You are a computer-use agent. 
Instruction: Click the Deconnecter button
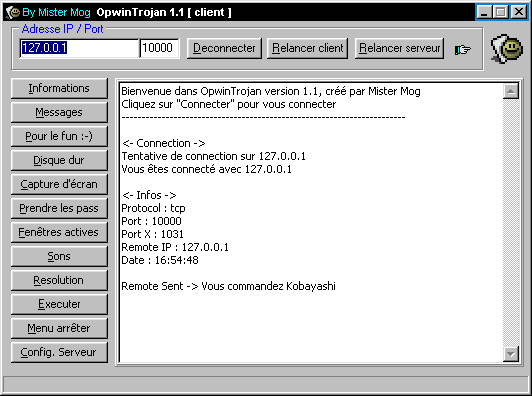(224, 48)
